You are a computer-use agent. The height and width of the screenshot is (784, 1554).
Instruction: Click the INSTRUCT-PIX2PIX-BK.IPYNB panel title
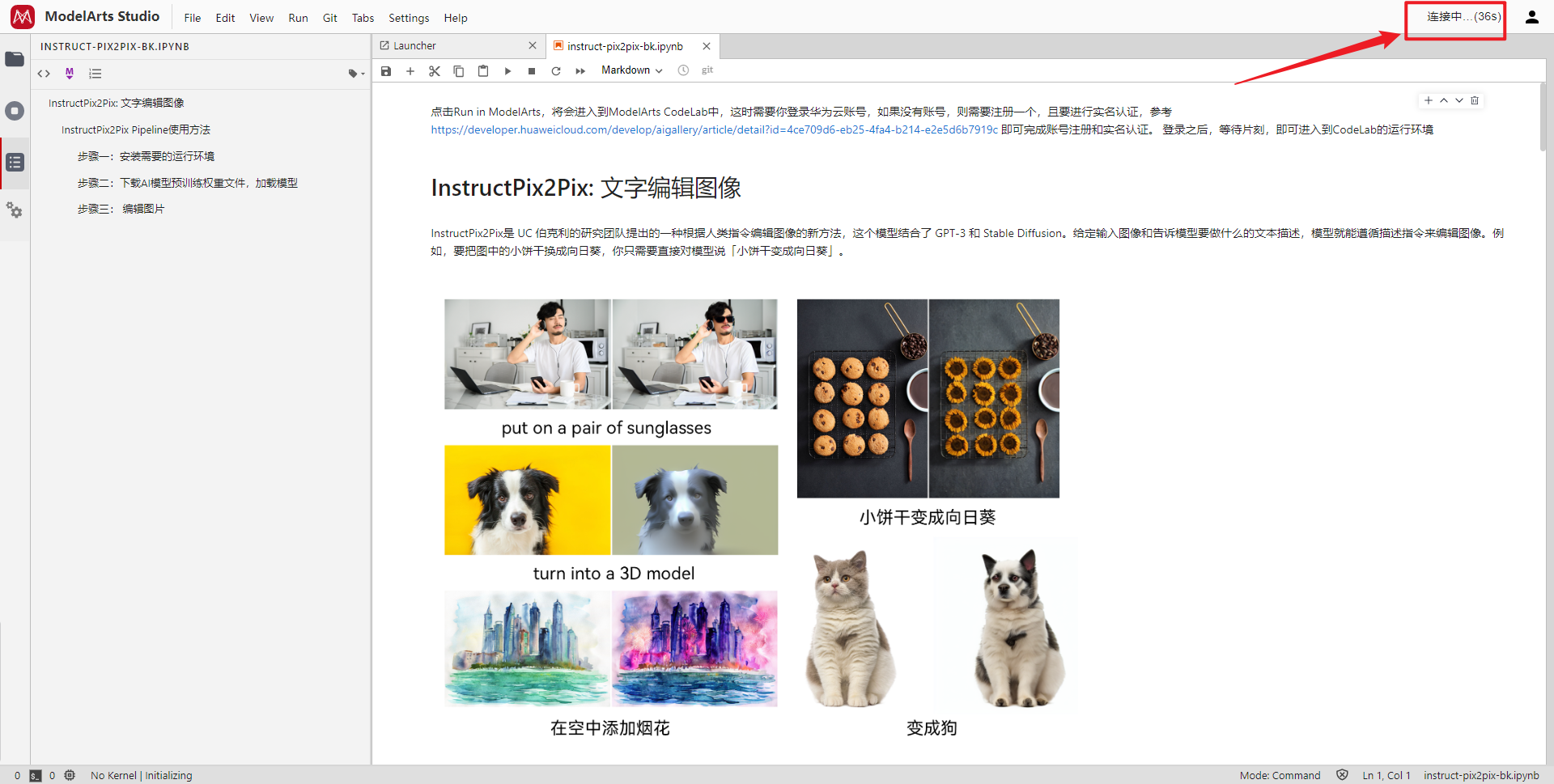coord(115,46)
